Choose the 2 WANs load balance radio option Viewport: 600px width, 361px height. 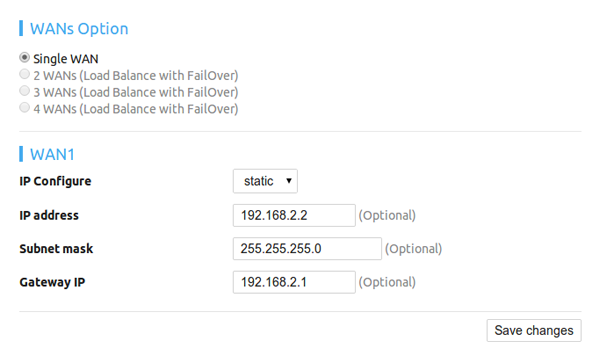pyautogui.click(x=24, y=74)
